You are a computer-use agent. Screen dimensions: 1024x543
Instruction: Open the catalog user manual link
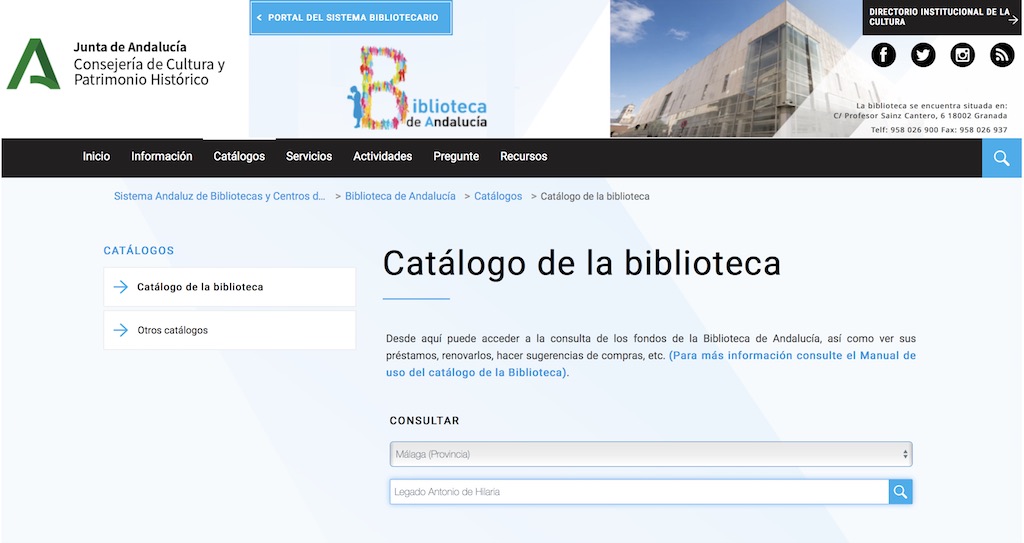[x=651, y=364]
